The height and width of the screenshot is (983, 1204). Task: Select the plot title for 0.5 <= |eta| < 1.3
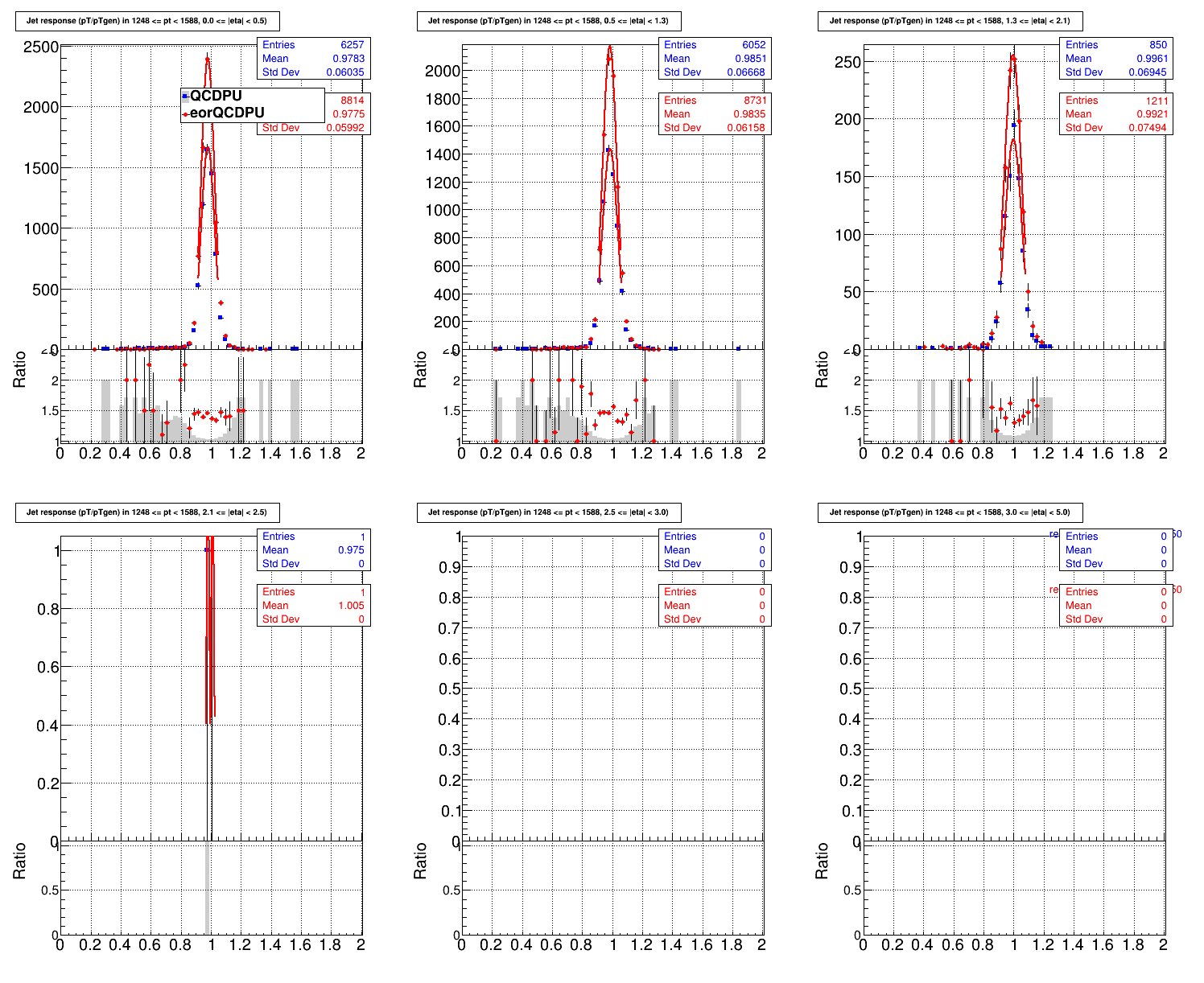pyautogui.click(x=548, y=21)
